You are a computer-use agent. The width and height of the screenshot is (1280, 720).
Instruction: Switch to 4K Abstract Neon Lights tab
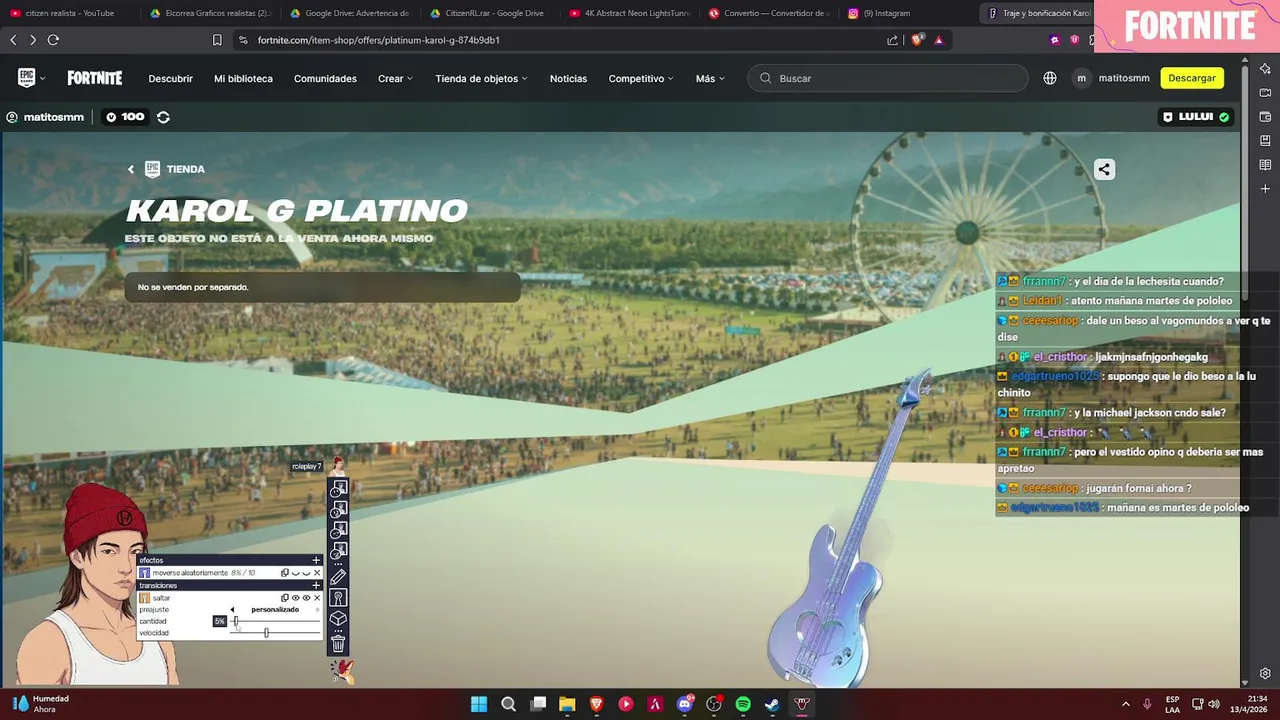(x=630, y=13)
